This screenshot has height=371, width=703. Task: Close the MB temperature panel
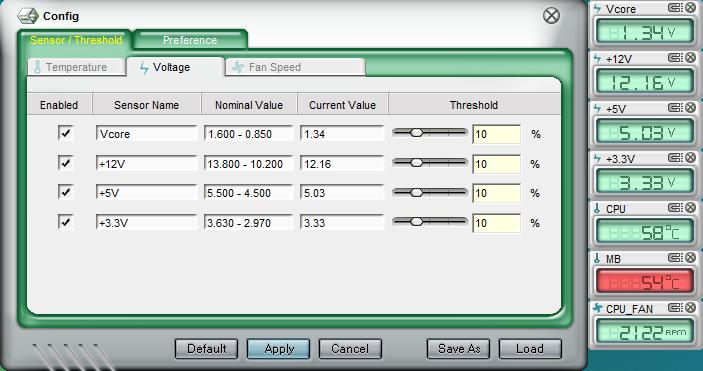pos(690,258)
